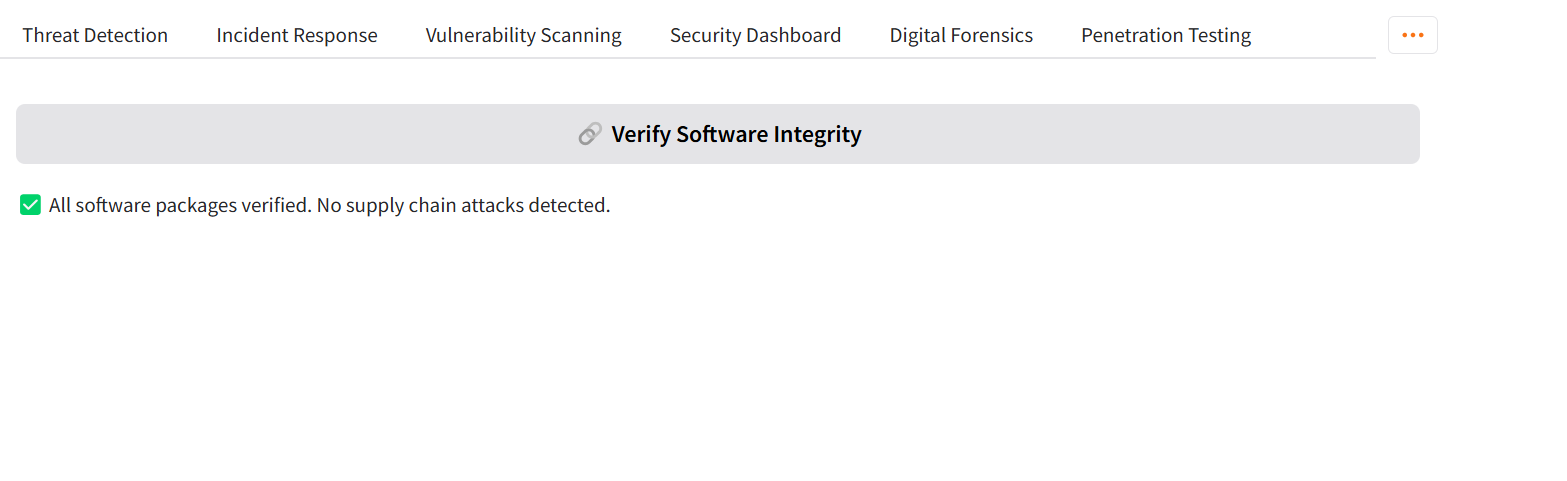
Task: Select the Vulnerability Scanning tab
Action: tap(523, 36)
